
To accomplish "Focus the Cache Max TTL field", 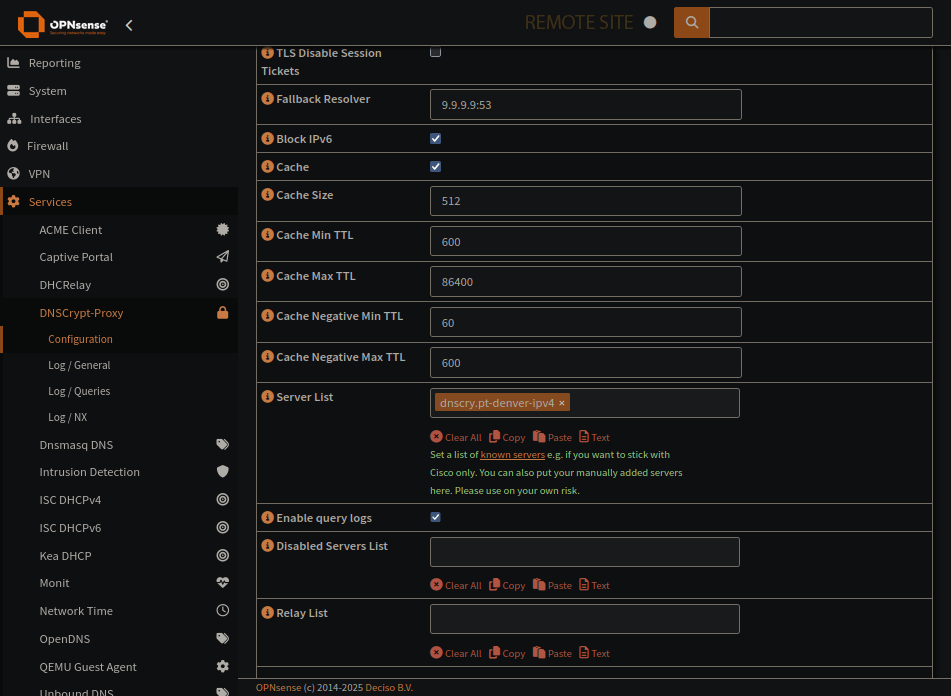I will (x=586, y=281).
